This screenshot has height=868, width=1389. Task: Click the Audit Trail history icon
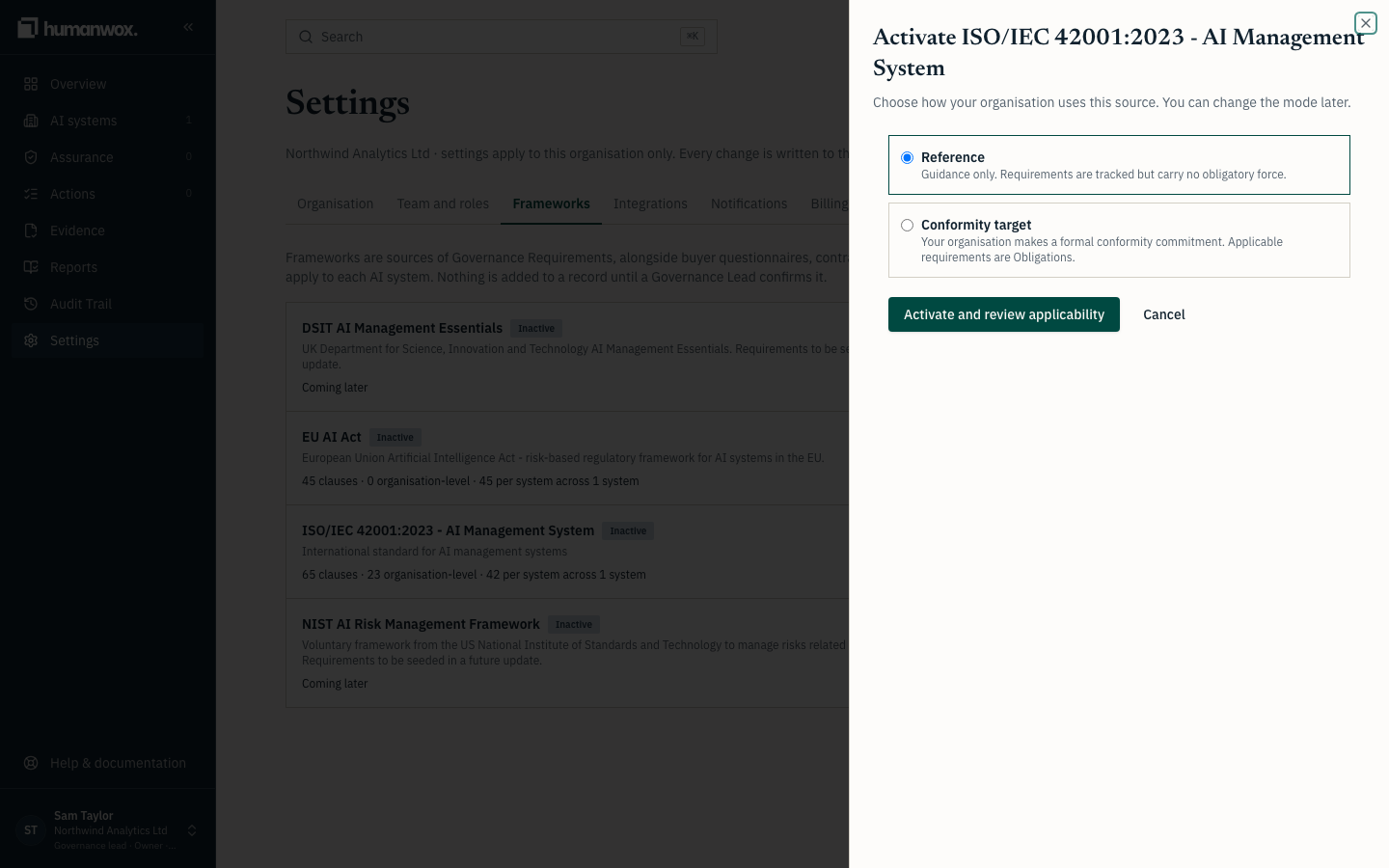point(31,304)
